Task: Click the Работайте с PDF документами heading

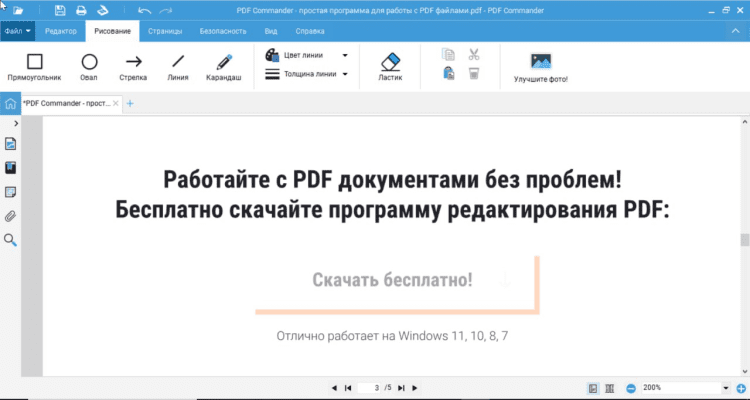Action: (393, 179)
